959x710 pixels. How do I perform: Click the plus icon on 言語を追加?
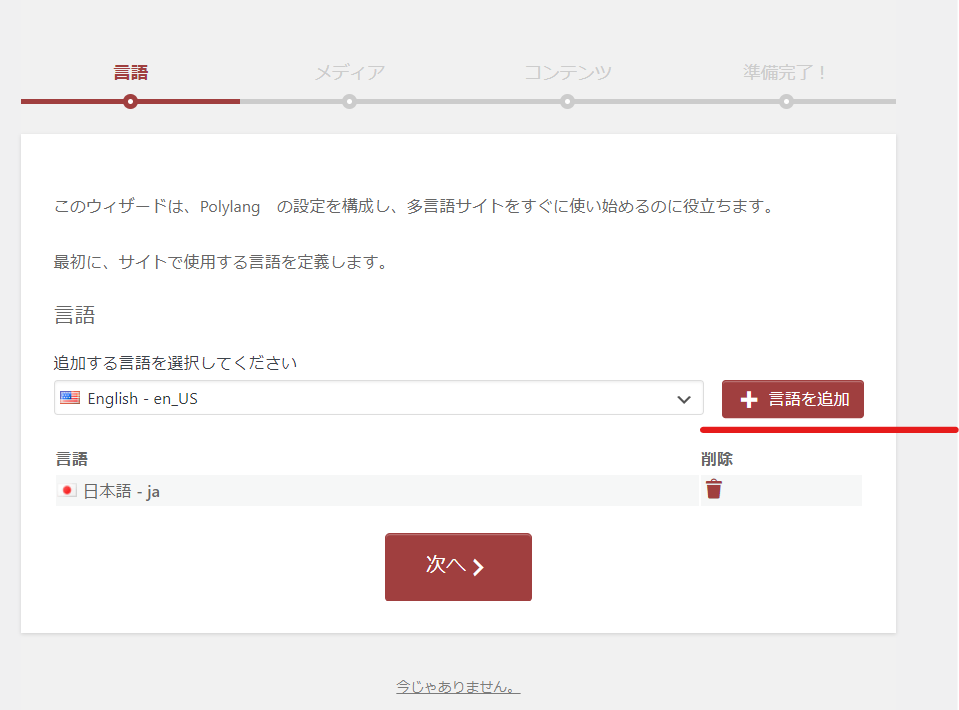pyautogui.click(x=749, y=399)
